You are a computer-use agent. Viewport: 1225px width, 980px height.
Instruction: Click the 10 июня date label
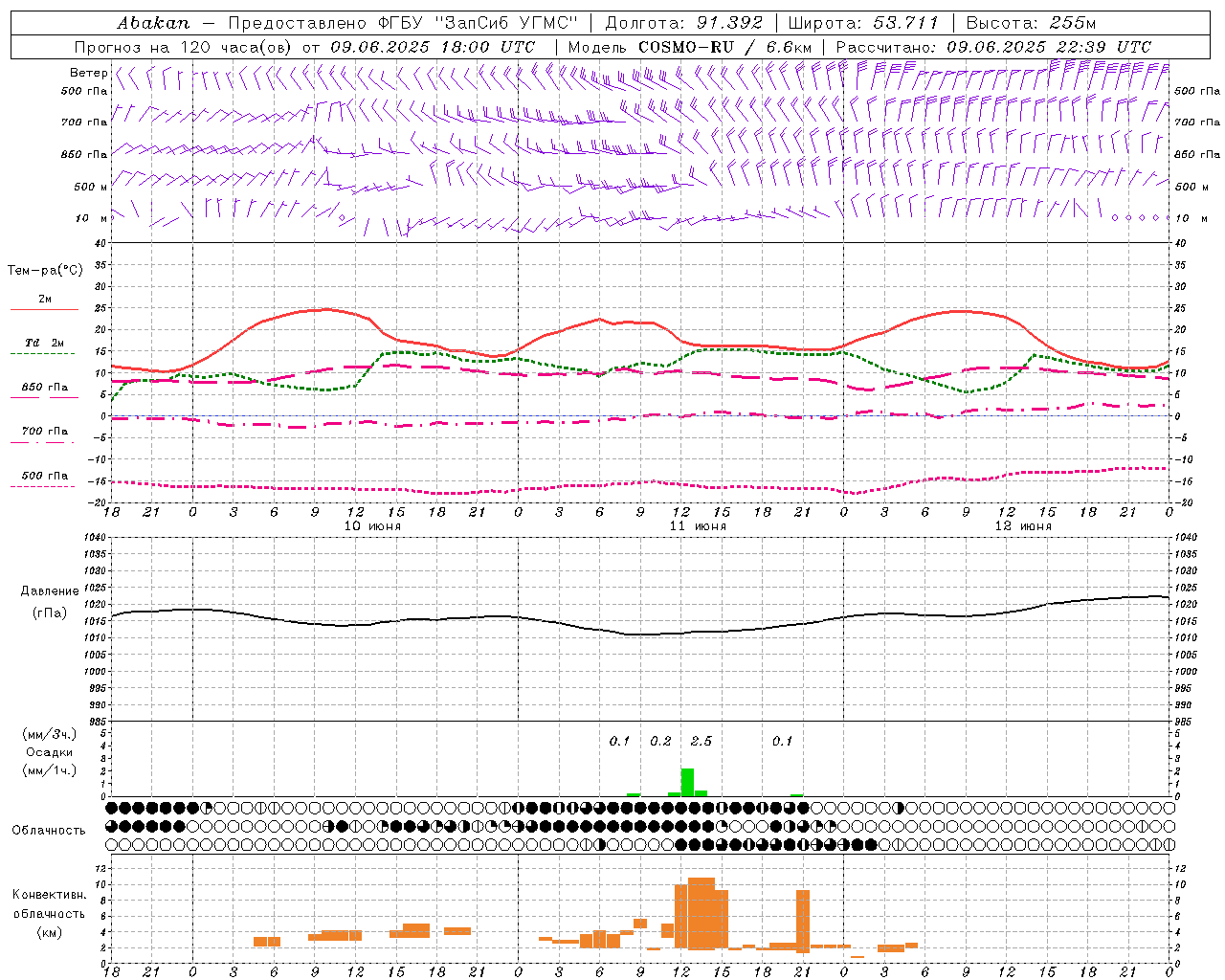pyautogui.click(x=372, y=526)
